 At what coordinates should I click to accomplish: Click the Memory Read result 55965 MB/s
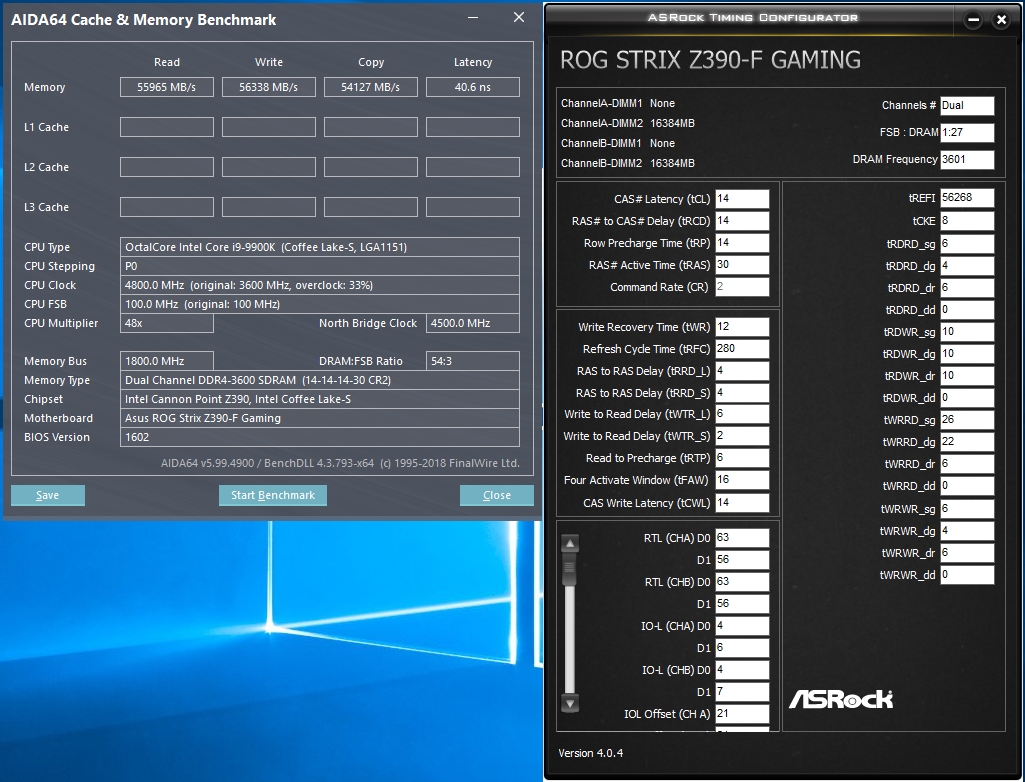167,87
